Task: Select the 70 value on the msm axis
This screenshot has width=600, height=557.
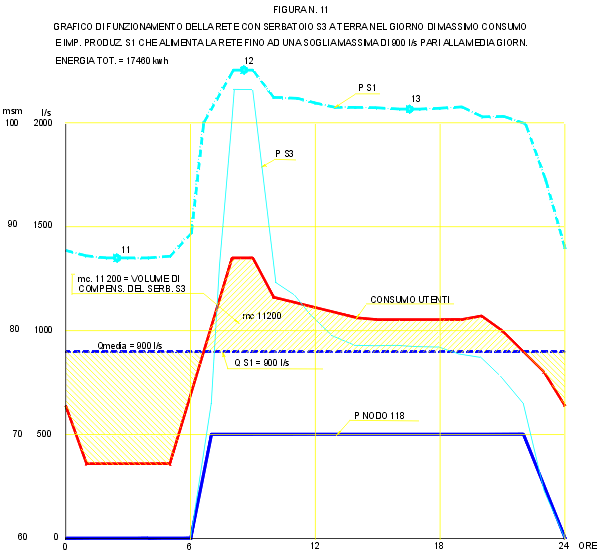Action: [12, 433]
